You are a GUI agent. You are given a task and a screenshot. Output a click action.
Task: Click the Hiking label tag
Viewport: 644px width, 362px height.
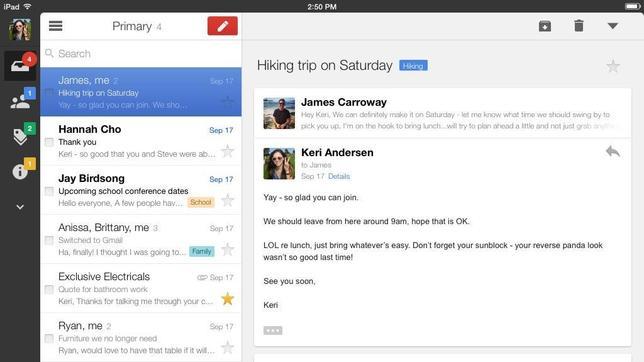[413, 66]
